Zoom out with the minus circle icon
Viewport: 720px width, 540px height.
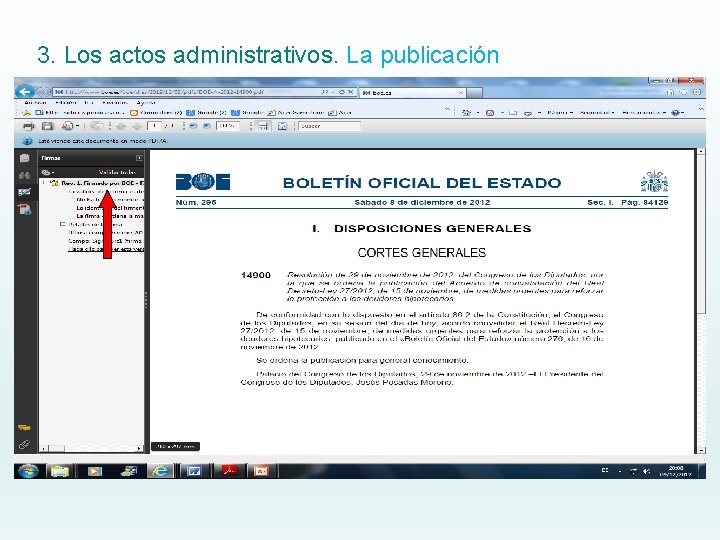(x=193, y=126)
